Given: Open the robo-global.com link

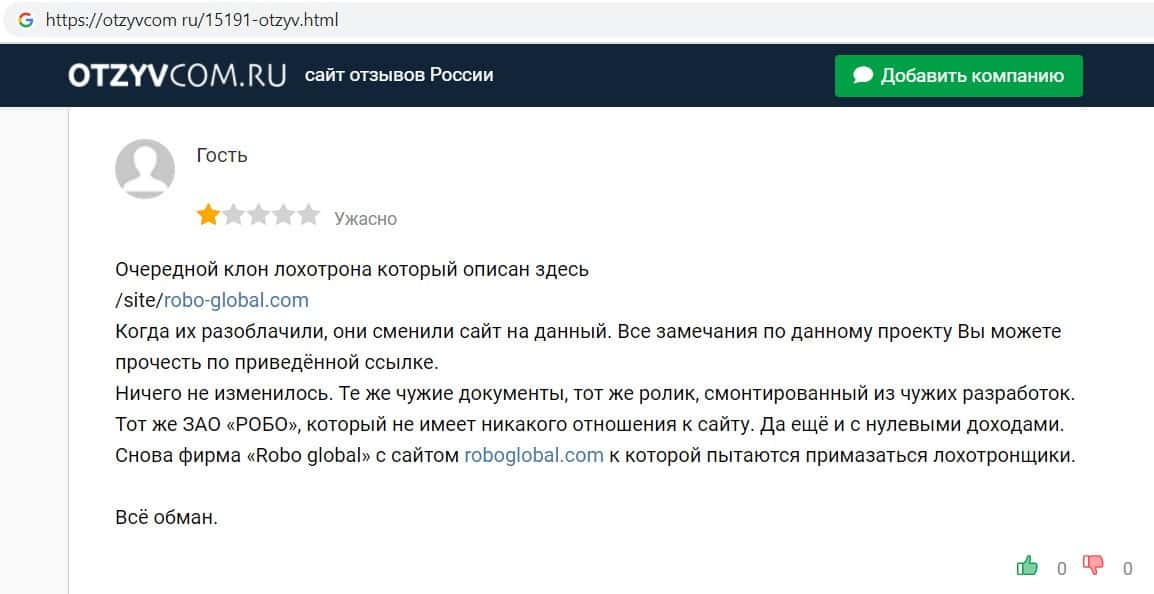Looking at the screenshot, I should point(236,300).
